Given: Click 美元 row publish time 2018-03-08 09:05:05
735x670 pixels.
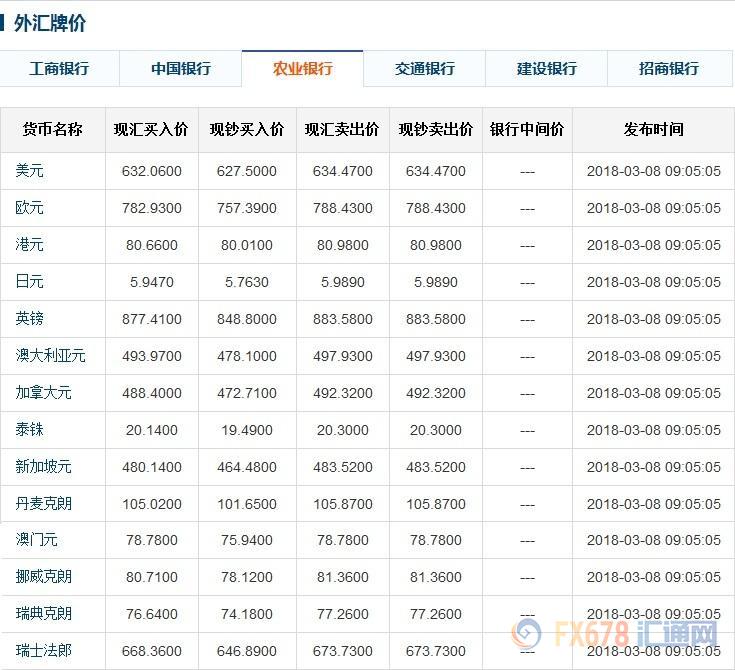Looking at the screenshot, I should point(653,171).
